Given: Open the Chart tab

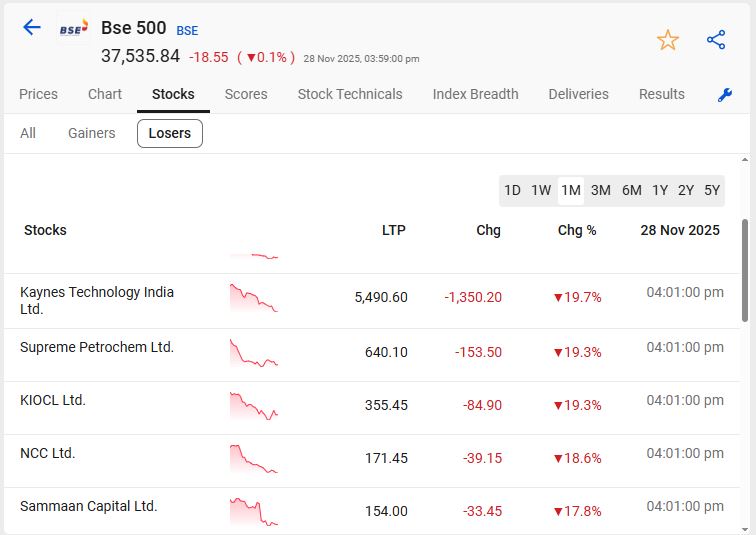Looking at the screenshot, I should click(x=105, y=94).
